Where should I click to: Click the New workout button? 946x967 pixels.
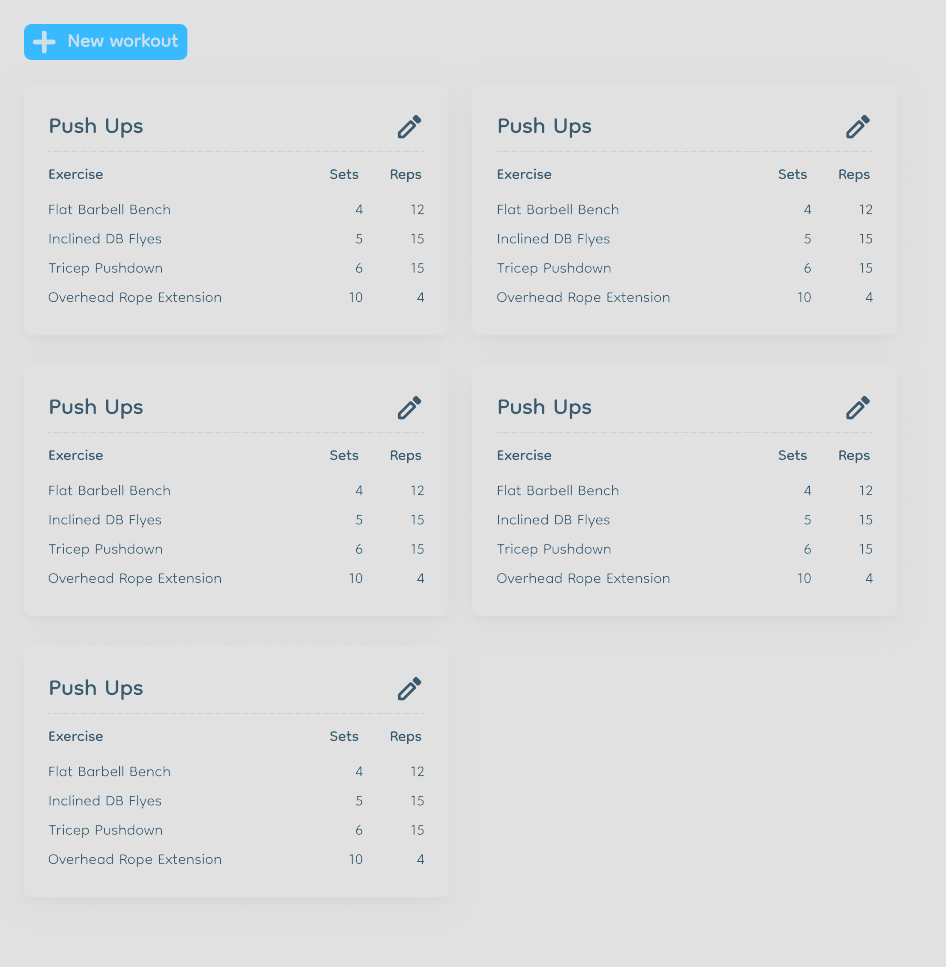coord(105,42)
